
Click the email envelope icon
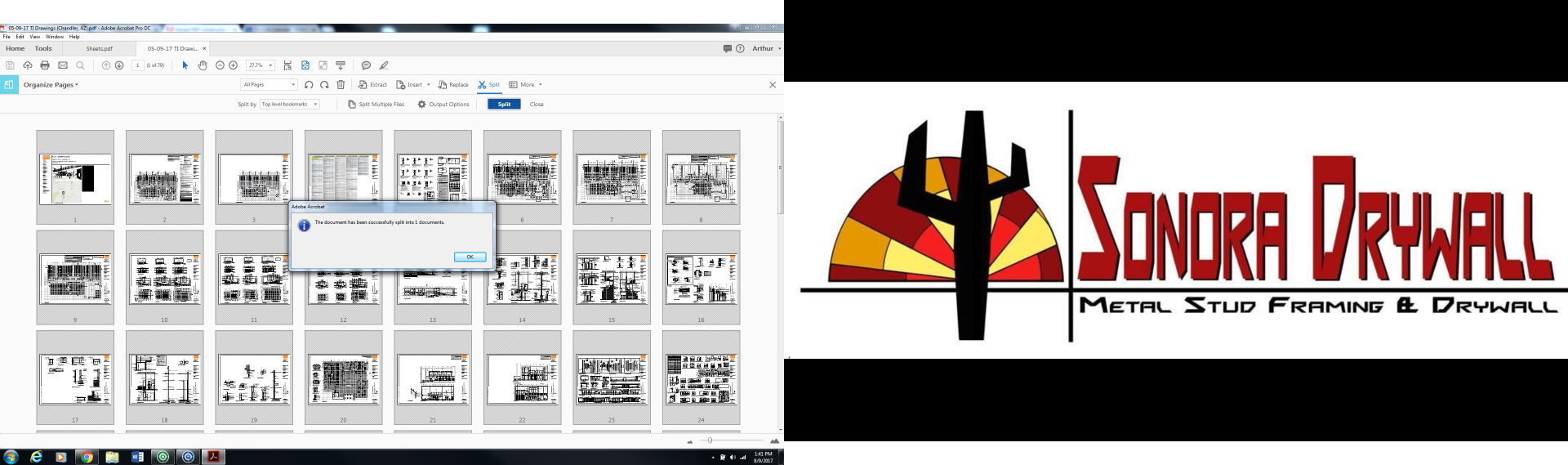pyautogui.click(x=63, y=65)
